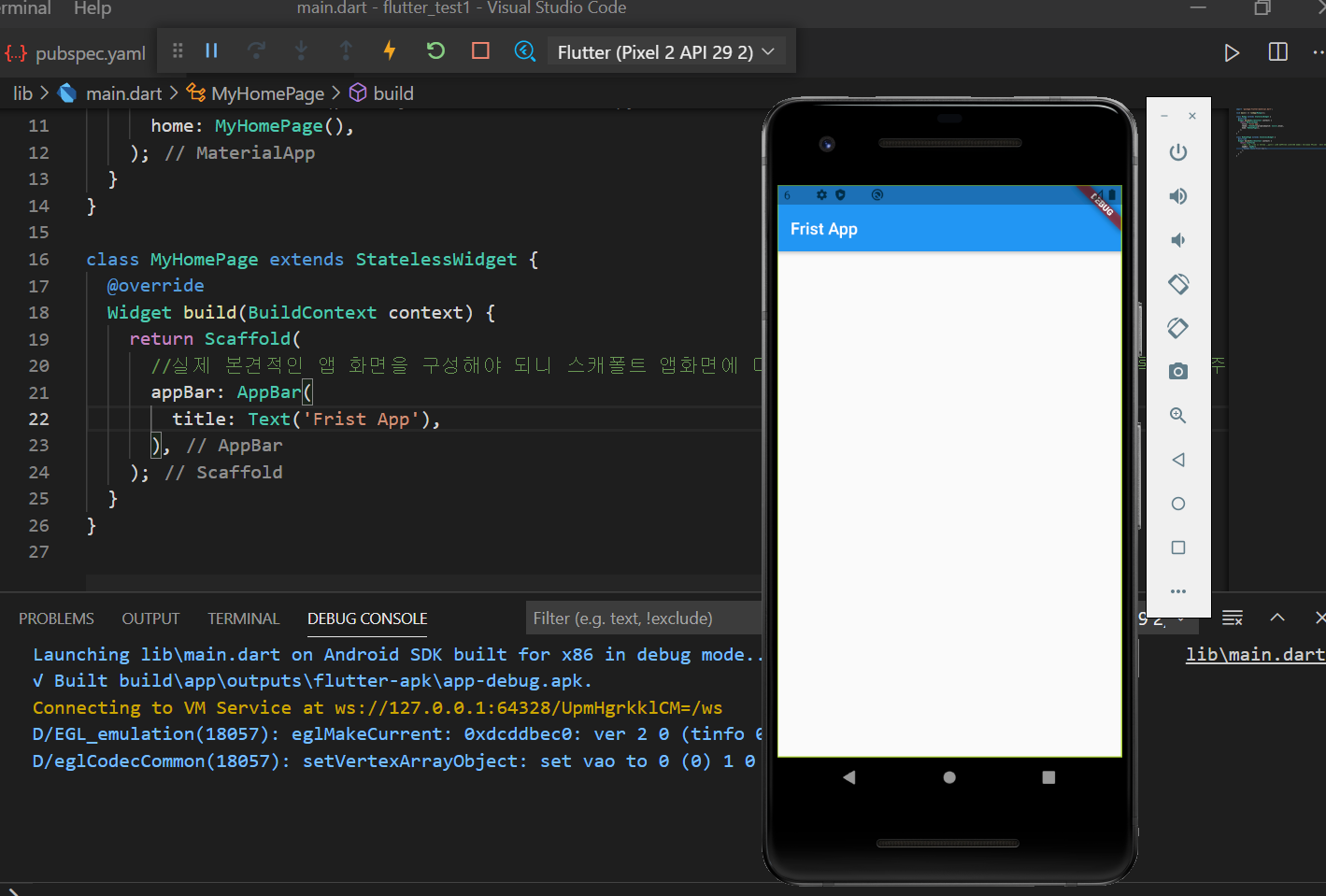This screenshot has height=896, width=1326.
Task: Raise the emulator volume
Action: click(1178, 196)
